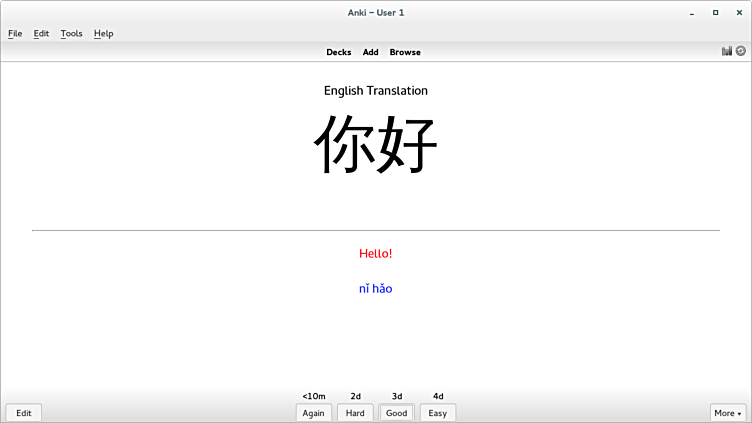Click Add to create a new card
The image size is (752, 423).
pos(370,52)
